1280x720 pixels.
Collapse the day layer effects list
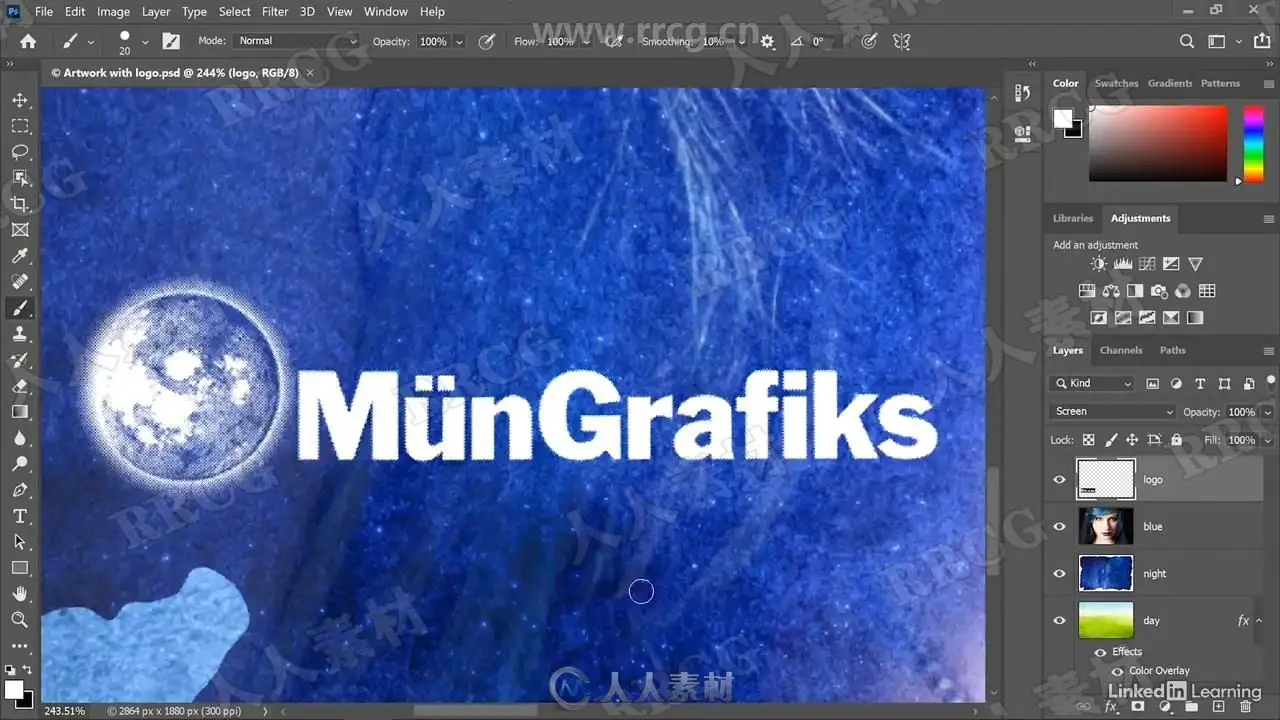(x=1259, y=621)
